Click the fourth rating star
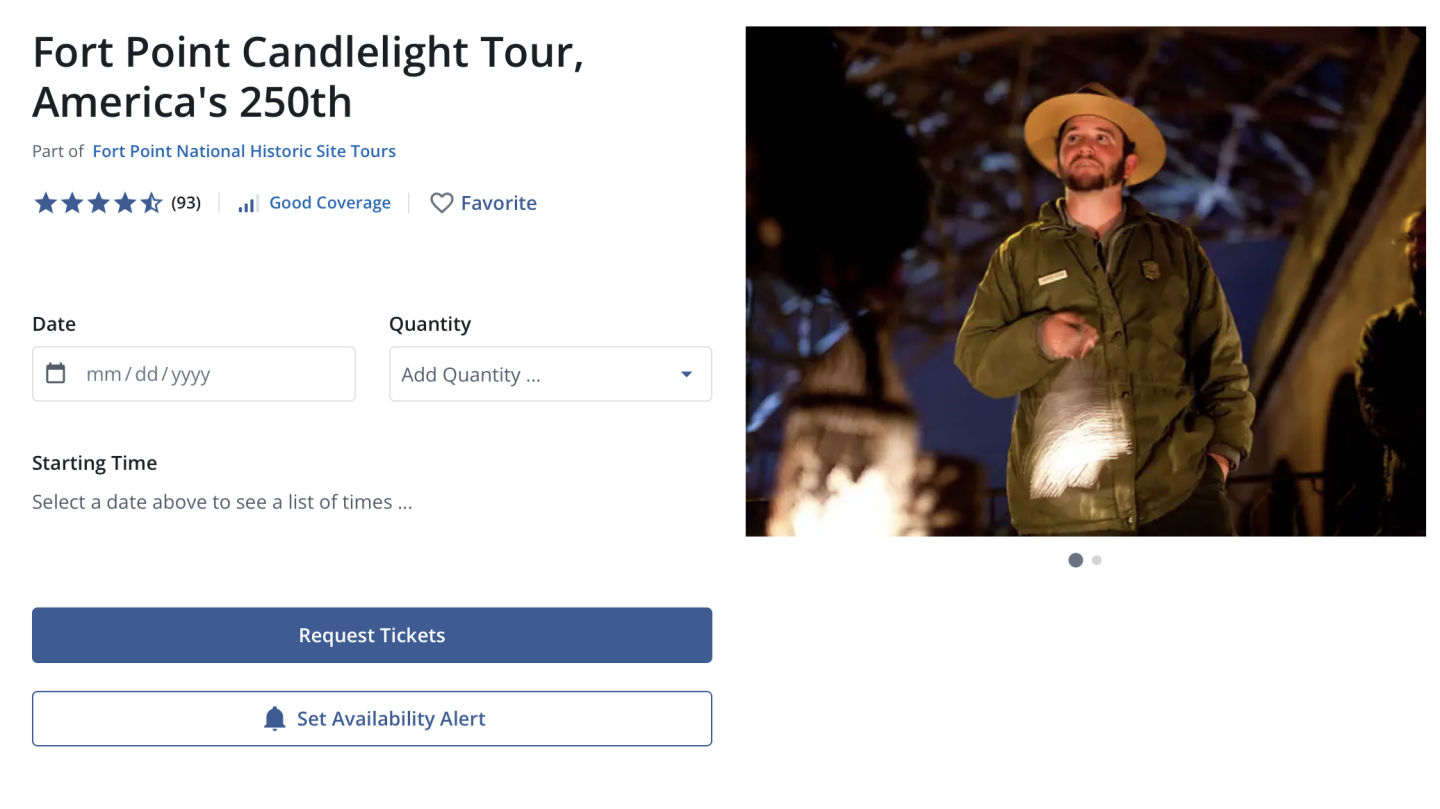Image resolution: width=1440 pixels, height=809 pixels. [x=126, y=202]
